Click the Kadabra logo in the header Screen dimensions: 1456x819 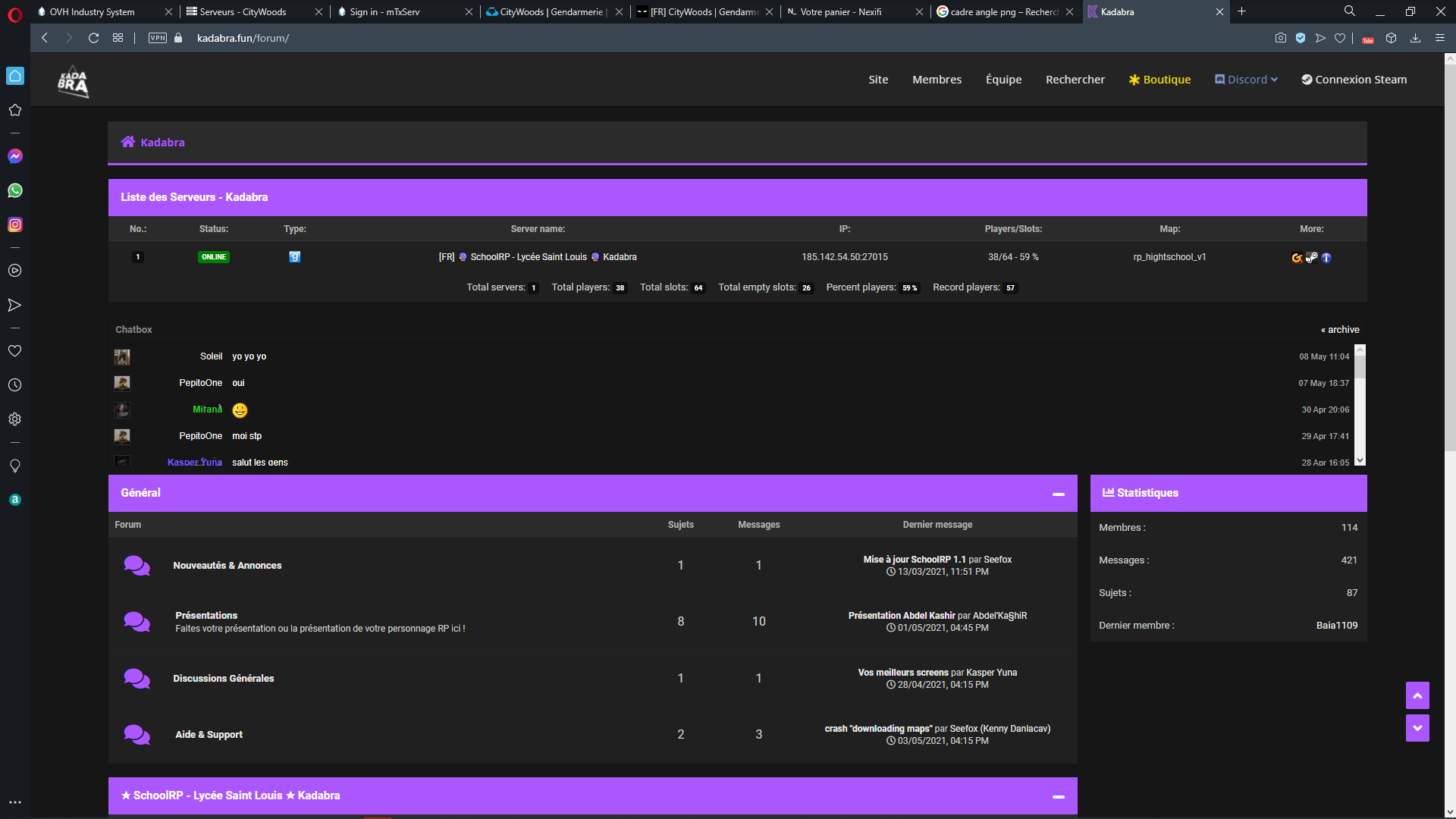(x=74, y=81)
